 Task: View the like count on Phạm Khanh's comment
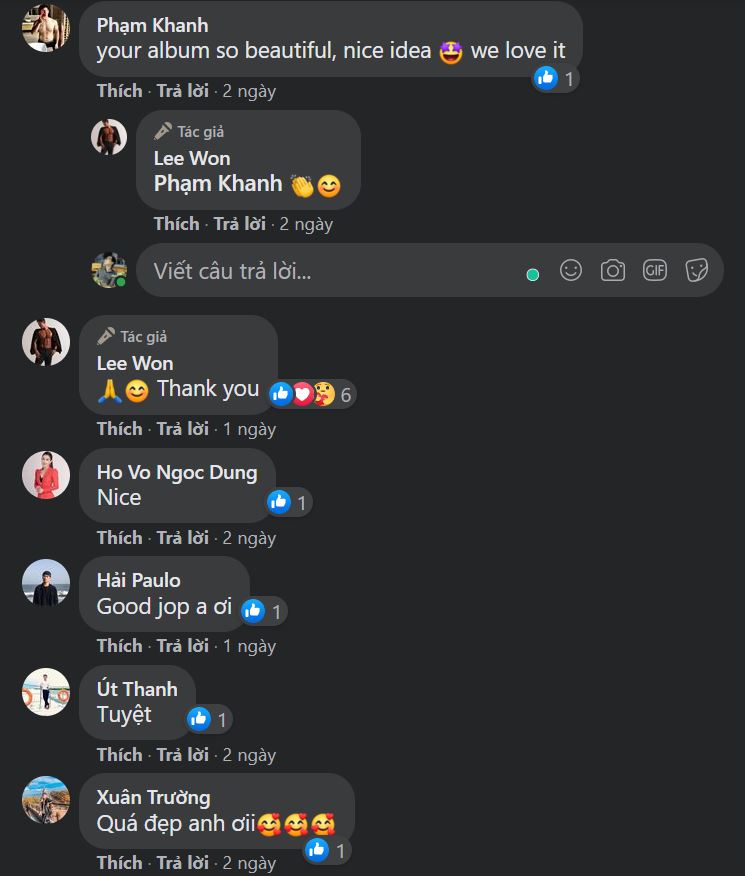pyautogui.click(x=555, y=79)
